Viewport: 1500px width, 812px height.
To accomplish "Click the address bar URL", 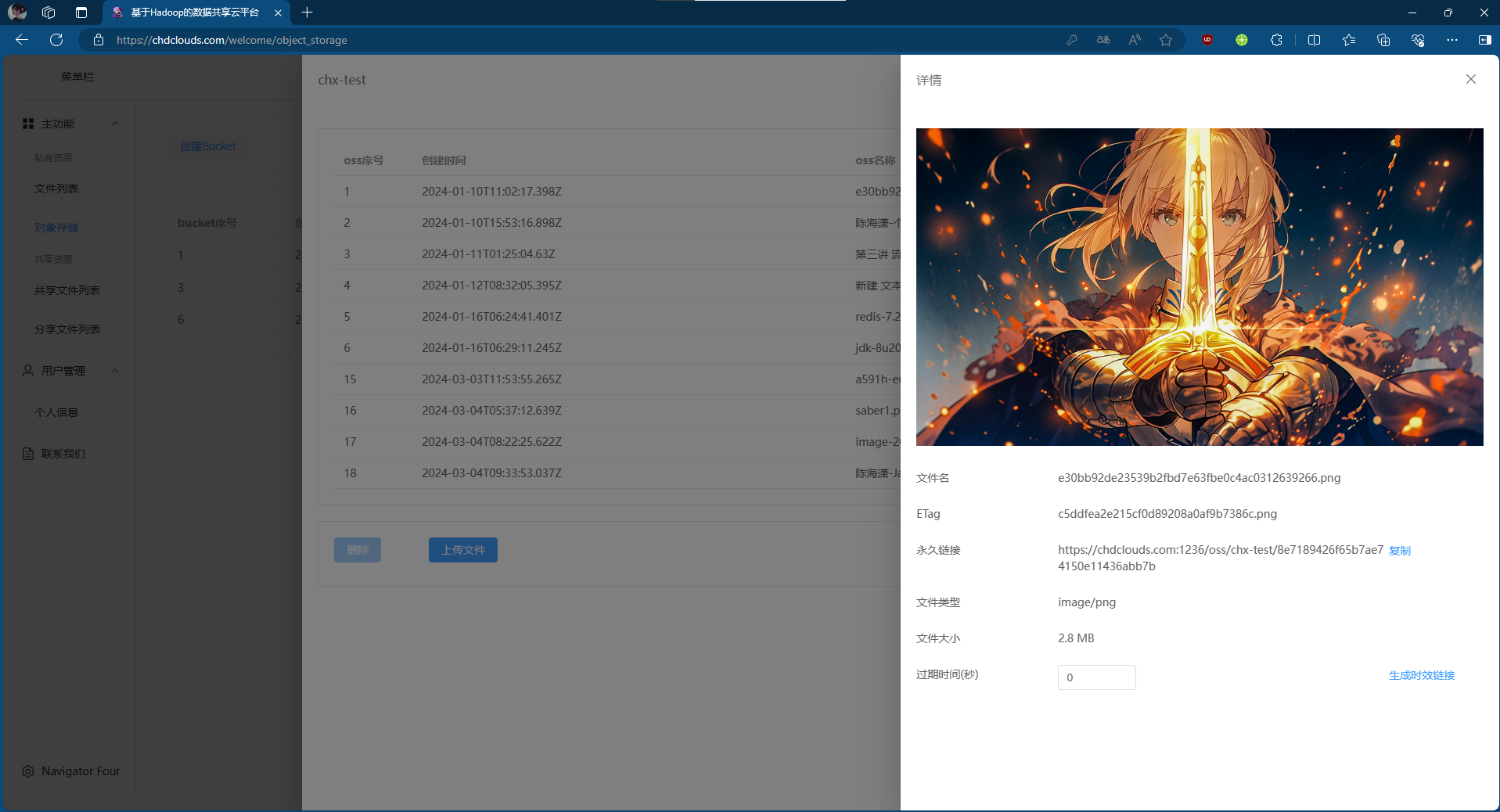I will pyautogui.click(x=232, y=40).
